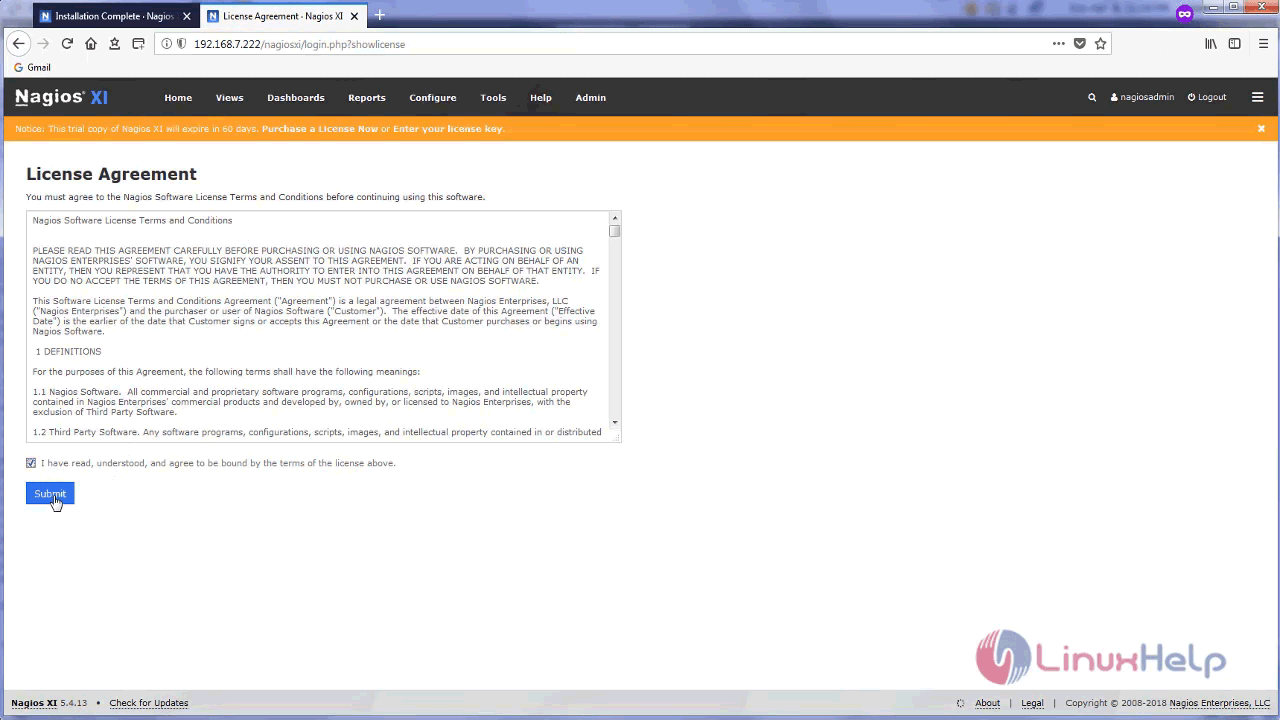Click Purchase a License Now link
1280x720 pixels.
point(320,129)
